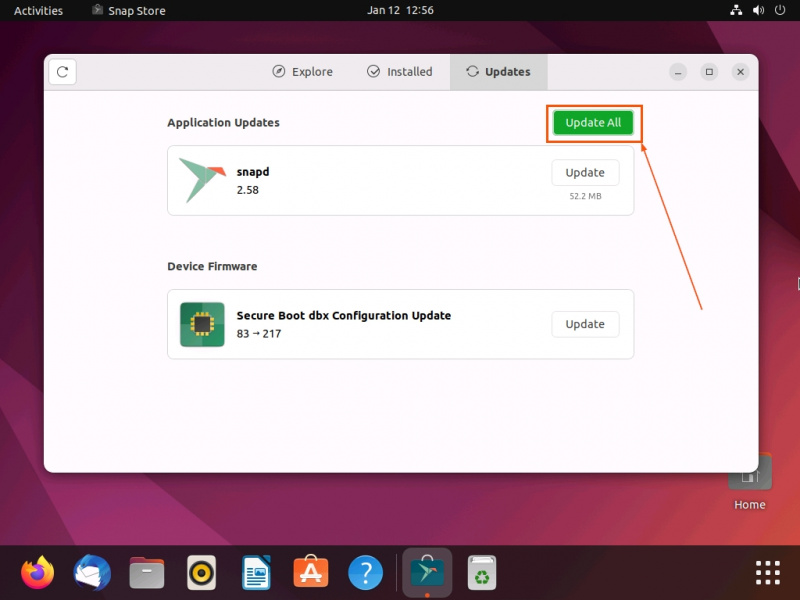Viewport: 800px width, 600px height.
Task: Open the Installed tab
Action: 399,72
